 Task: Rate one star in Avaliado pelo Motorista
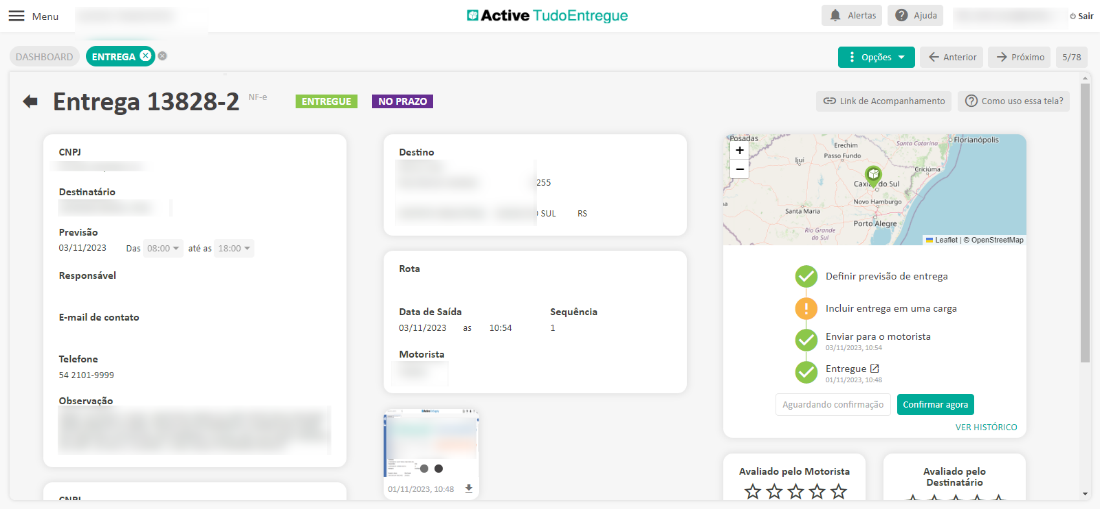(x=752, y=491)
